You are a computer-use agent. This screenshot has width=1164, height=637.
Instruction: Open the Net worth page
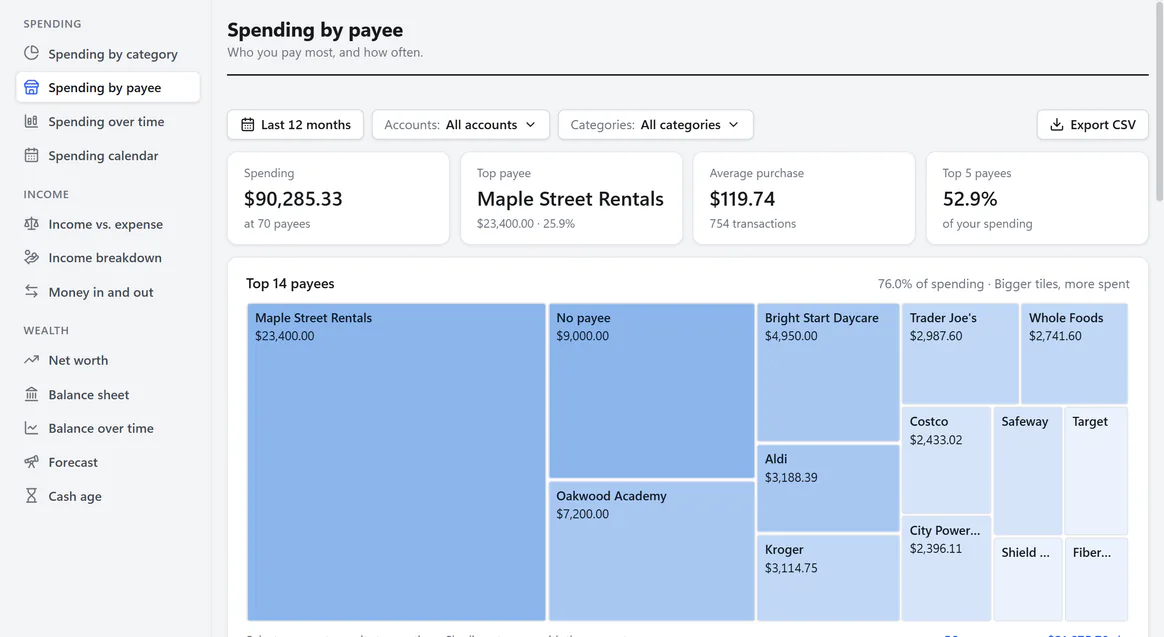click(x=108, y=360)
